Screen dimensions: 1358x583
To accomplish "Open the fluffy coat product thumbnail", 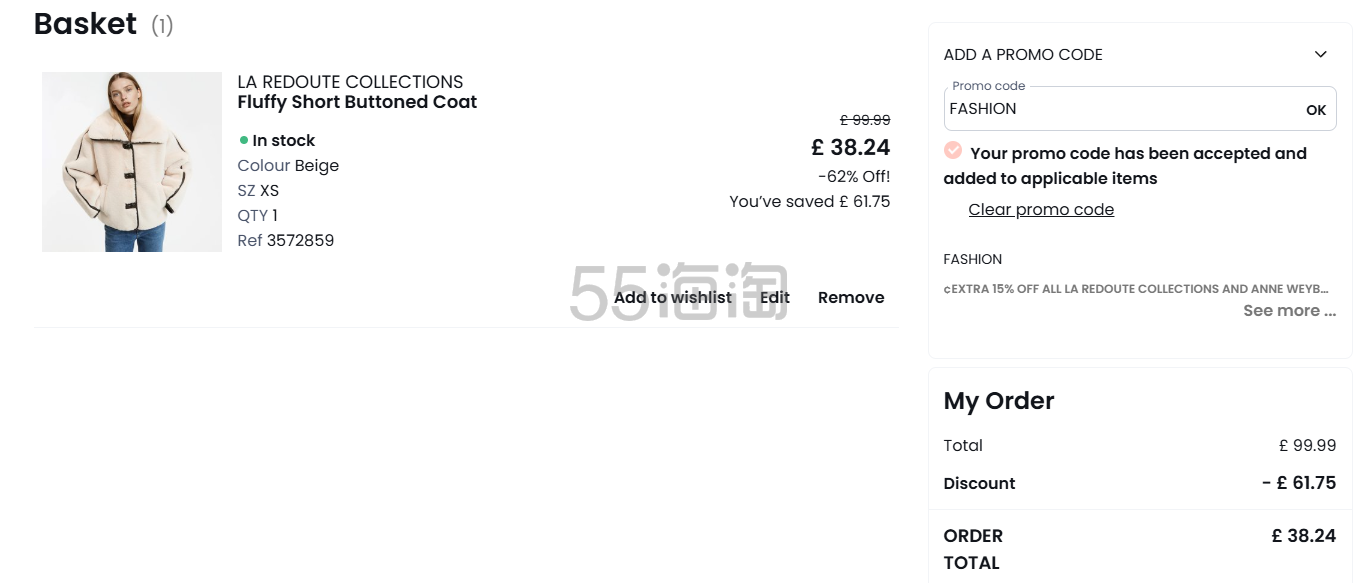I will (x=131, y=162).
